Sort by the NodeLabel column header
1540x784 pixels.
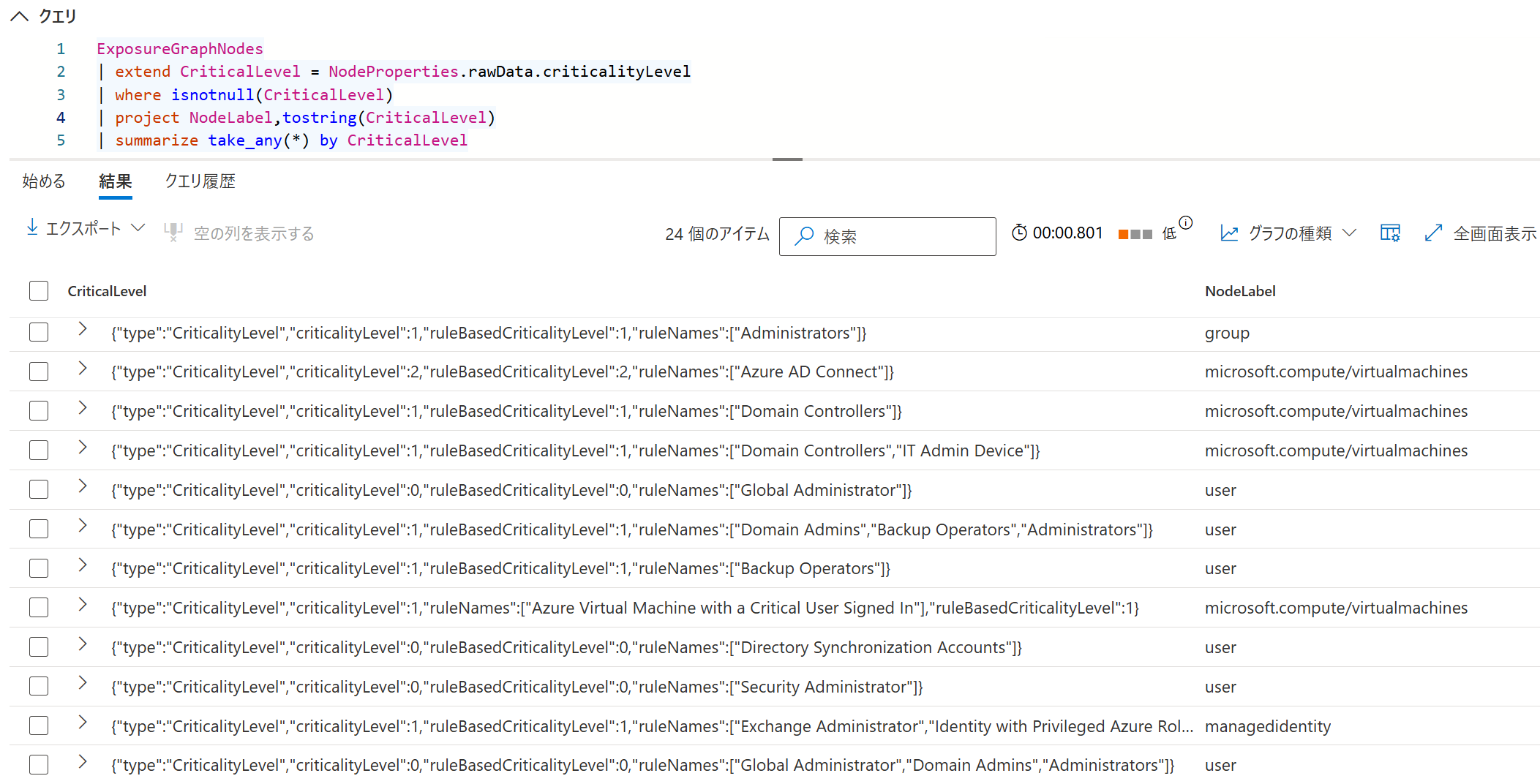click(1240, 291)
